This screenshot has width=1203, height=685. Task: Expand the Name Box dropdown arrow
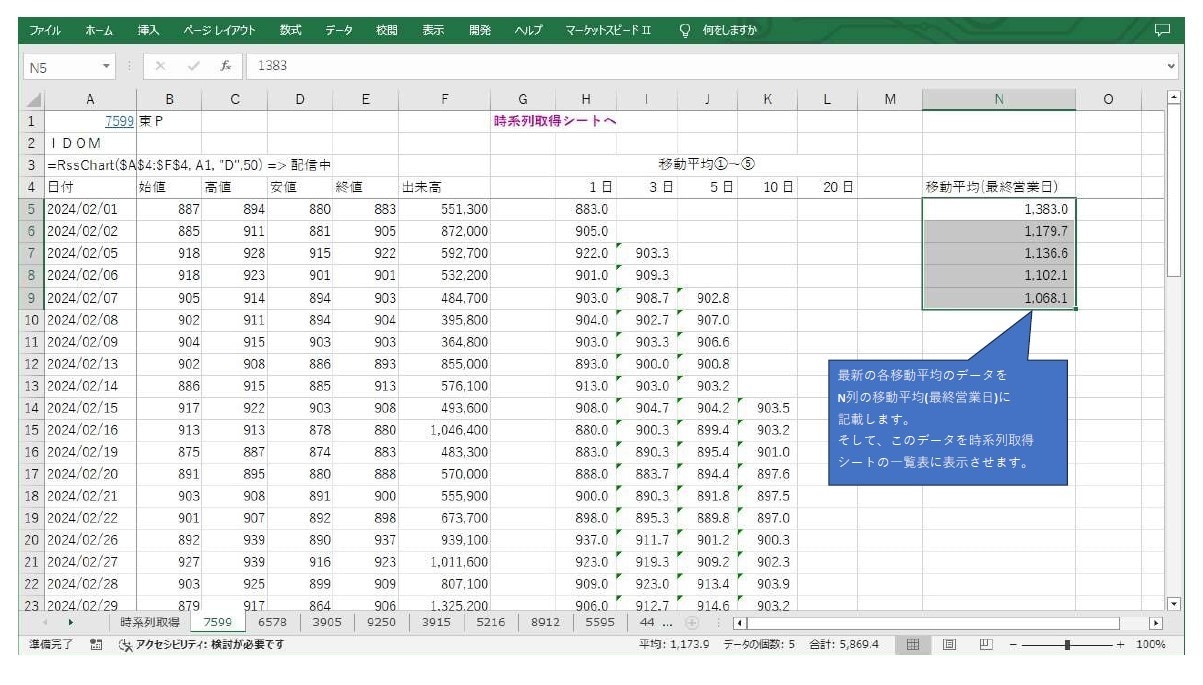[x=107, y=67]
